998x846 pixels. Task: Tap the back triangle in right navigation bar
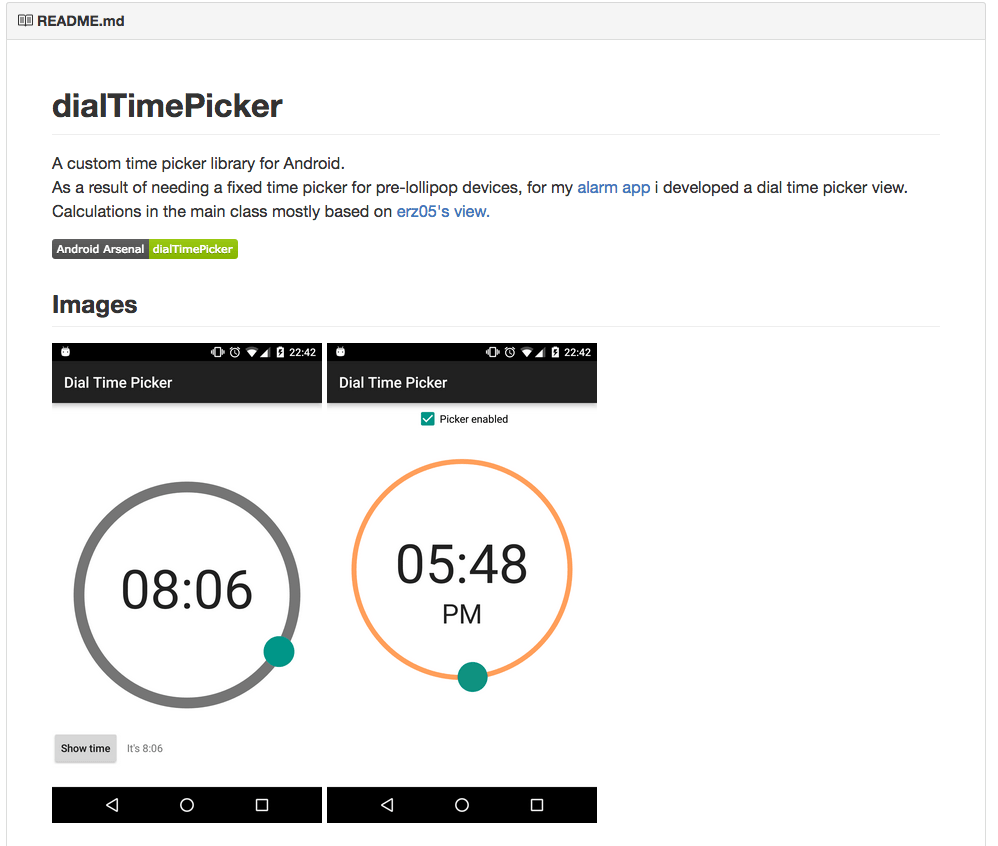click(x=387, y=805)
